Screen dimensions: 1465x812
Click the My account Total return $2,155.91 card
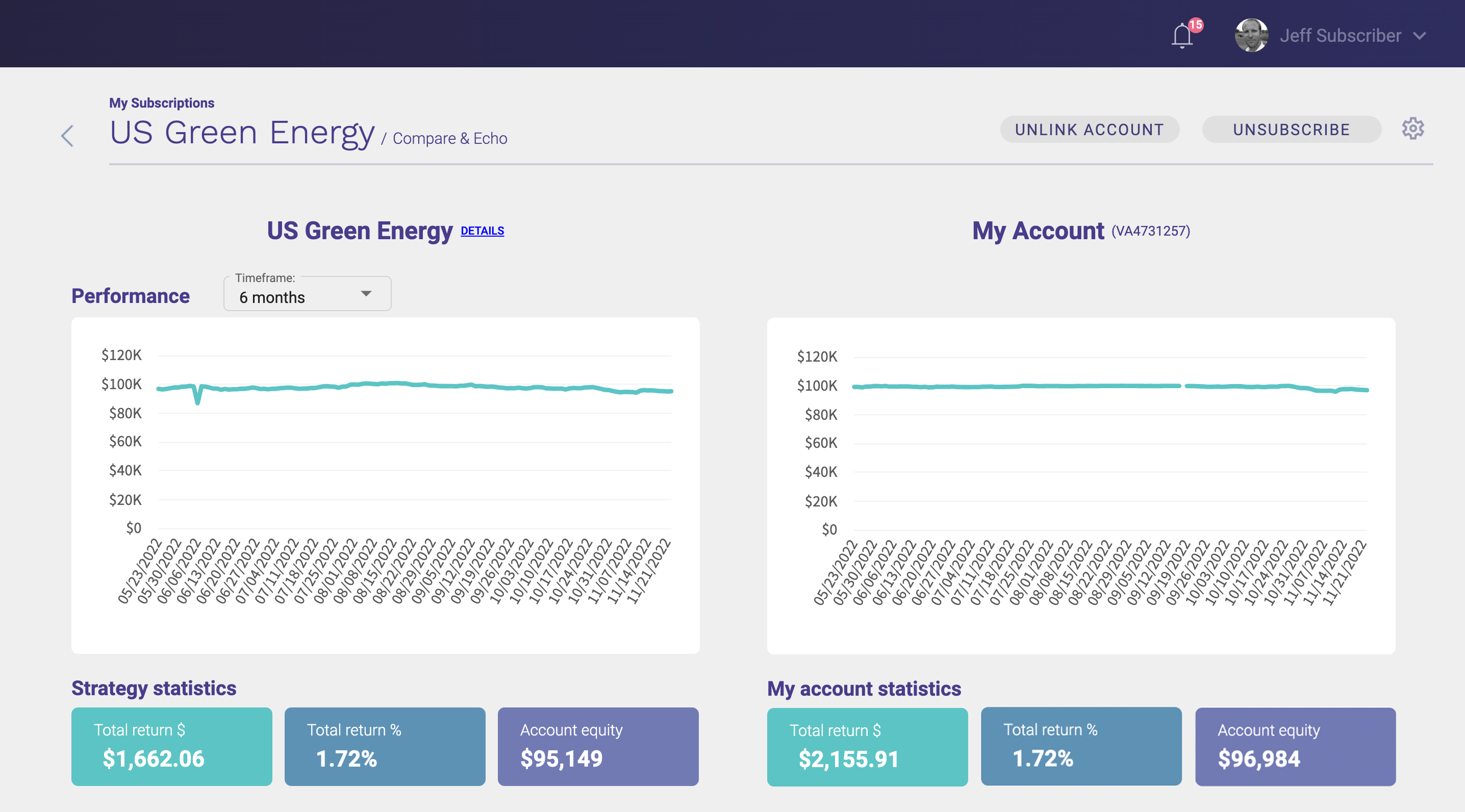point(867,747)
